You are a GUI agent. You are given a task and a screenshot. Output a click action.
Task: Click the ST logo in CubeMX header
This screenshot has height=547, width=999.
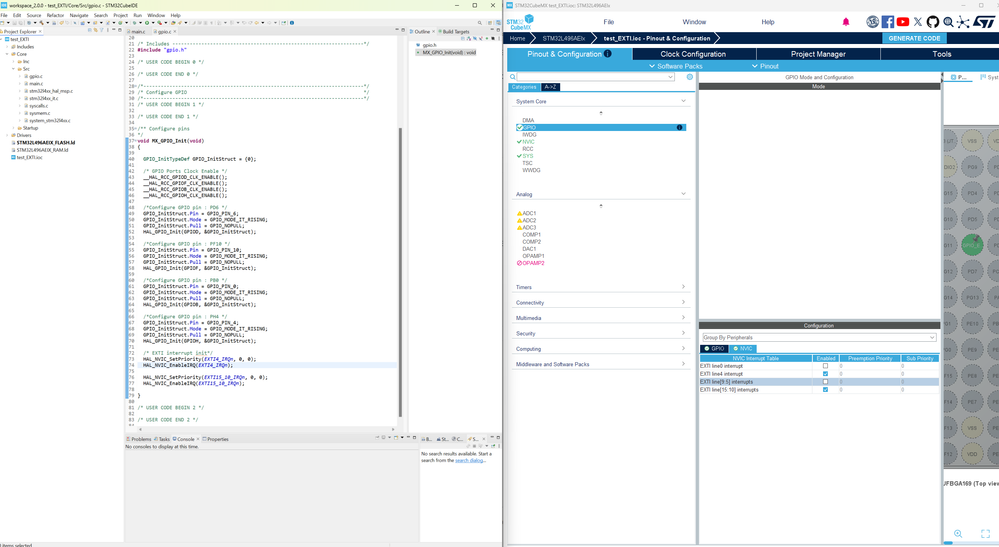pos(984,22)
